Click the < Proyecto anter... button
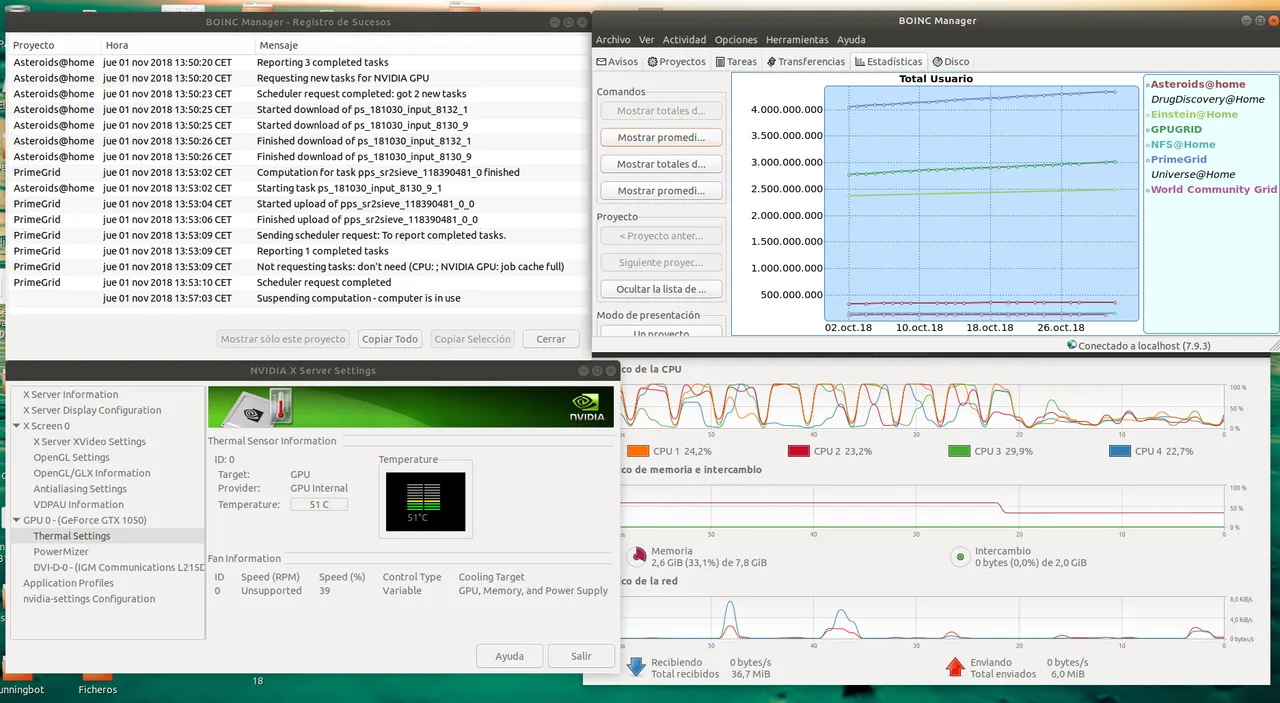1280x703 pixels. coord(661,236)
